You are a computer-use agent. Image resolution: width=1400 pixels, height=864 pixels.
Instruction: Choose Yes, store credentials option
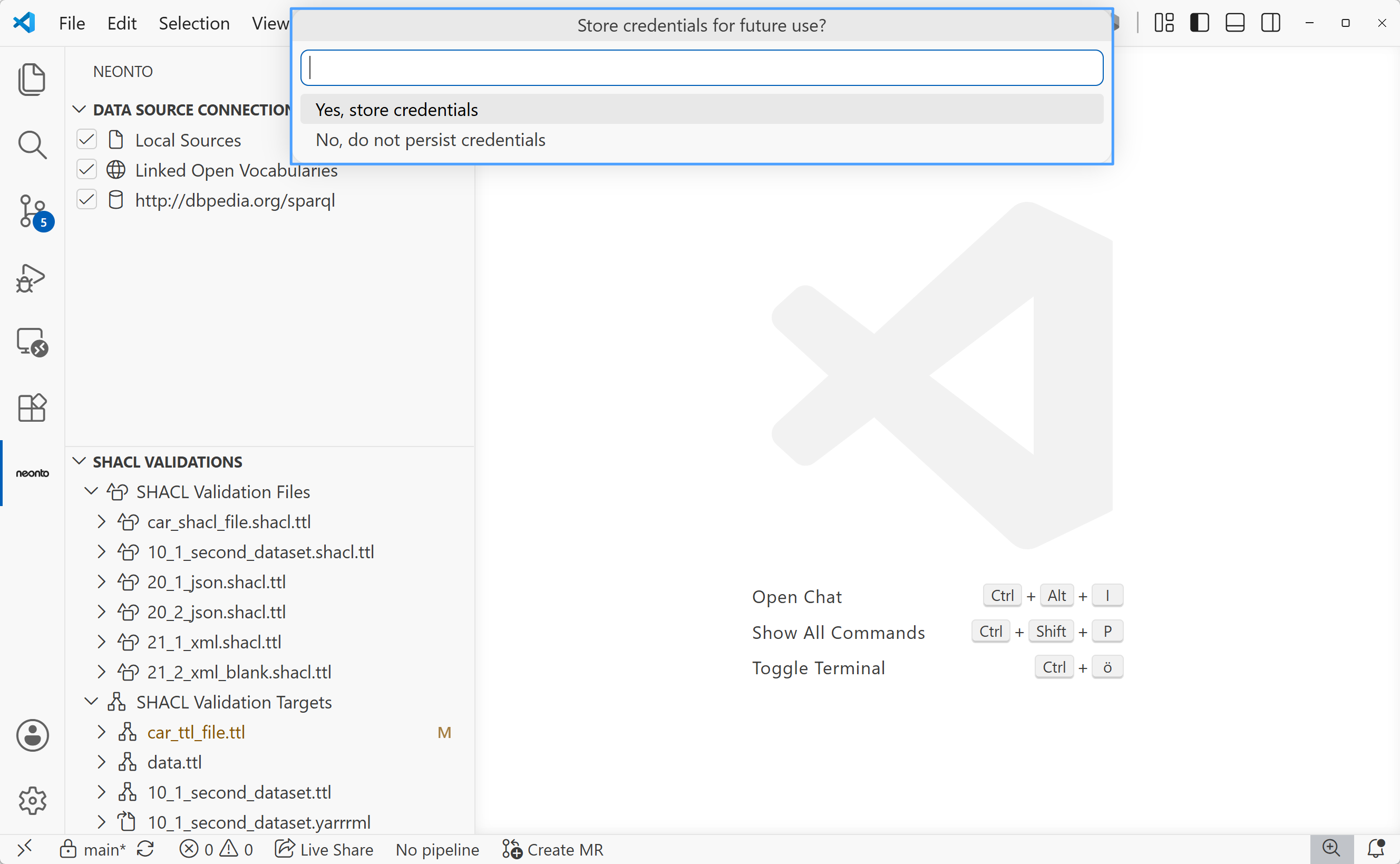tap(702, 109)
